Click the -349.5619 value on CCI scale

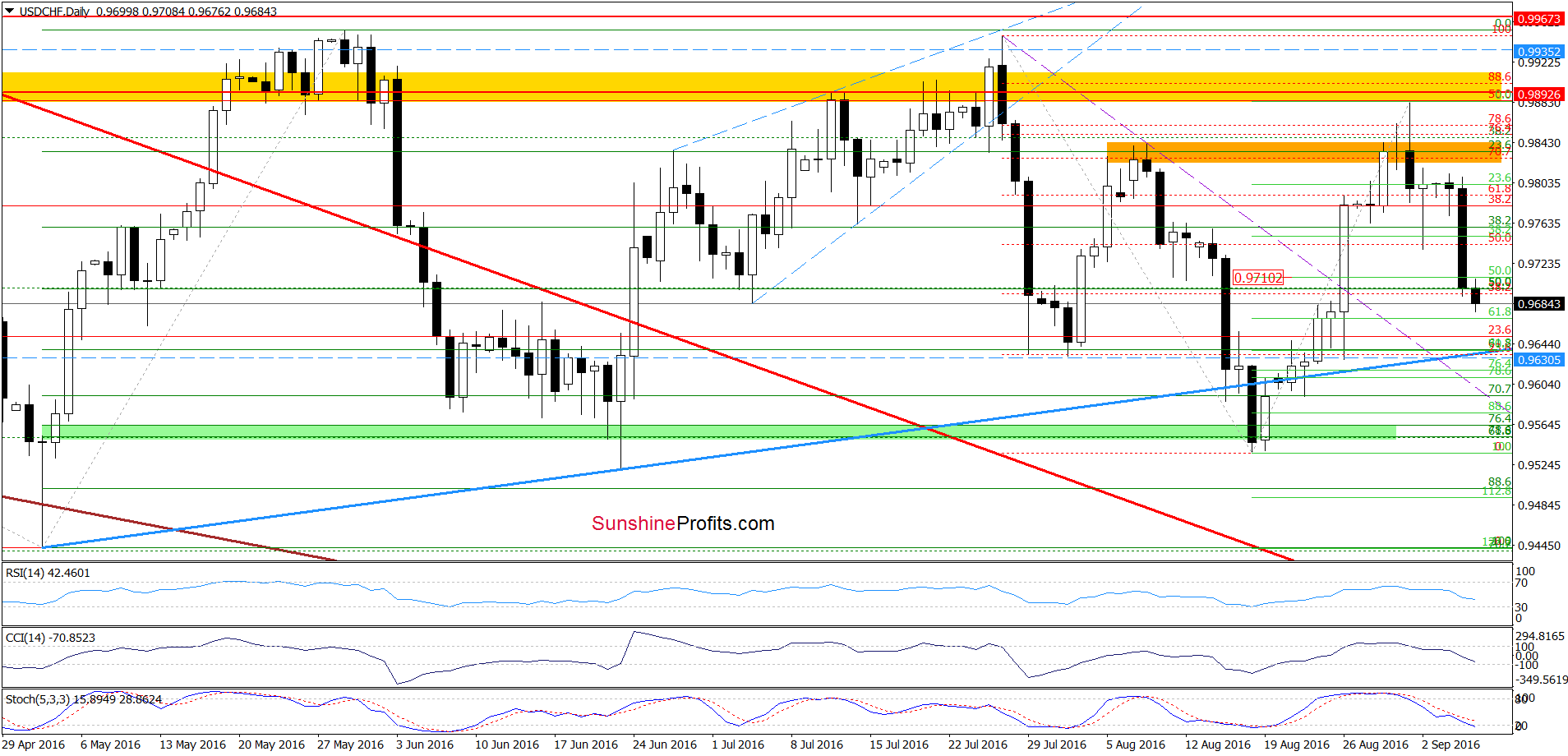pos(1541,680)
